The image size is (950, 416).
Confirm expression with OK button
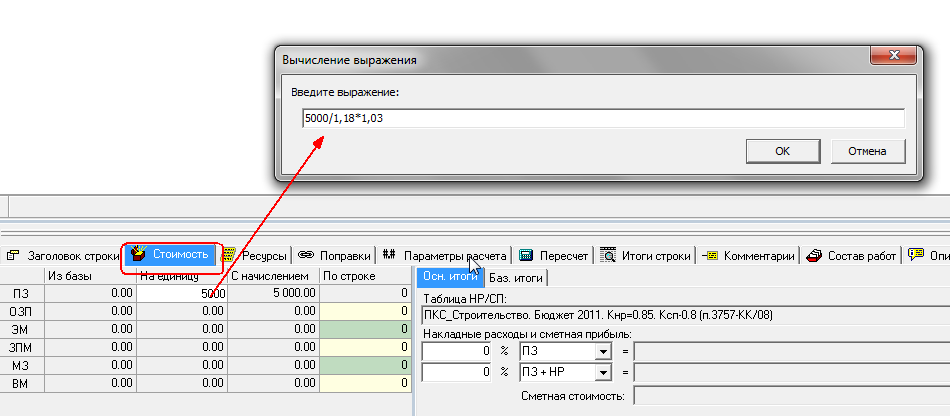pos(783,151)
